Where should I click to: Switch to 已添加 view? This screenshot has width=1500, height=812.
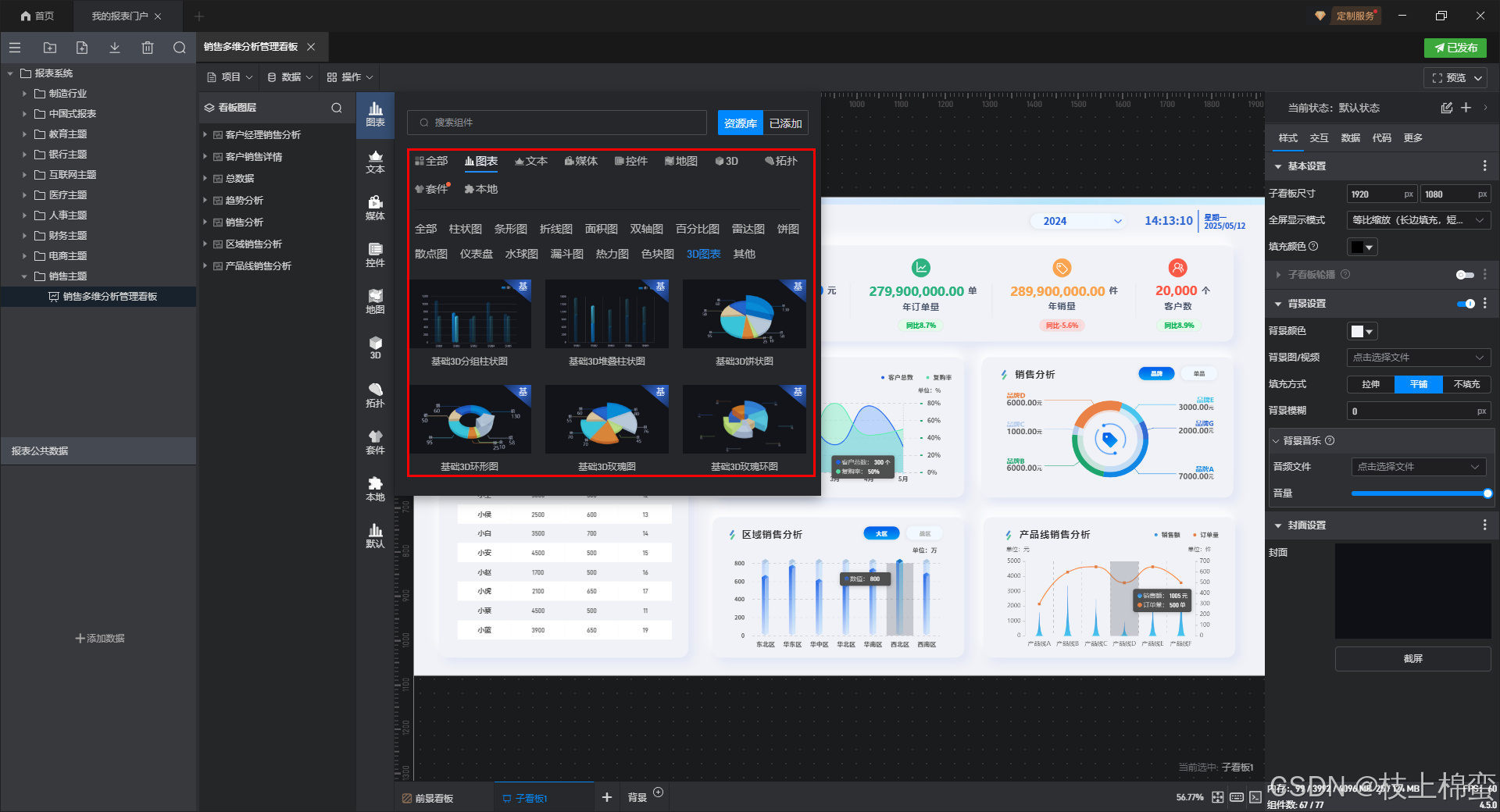click(785, 123)
